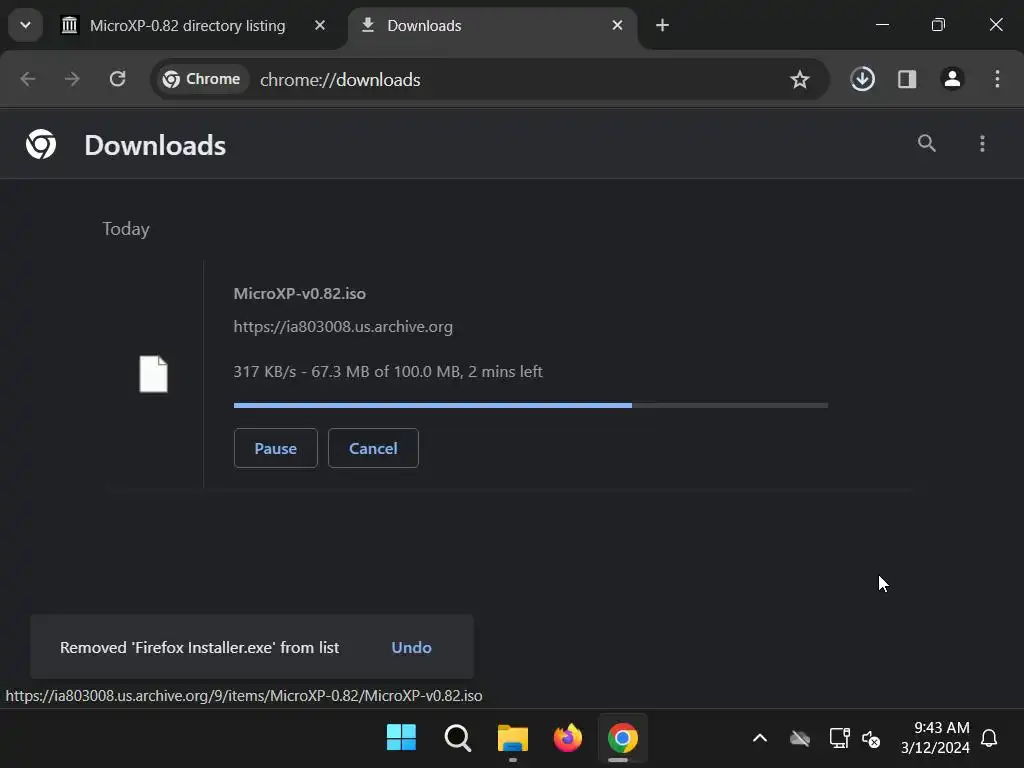Open File Explorer from taskbar

point(513,738)
